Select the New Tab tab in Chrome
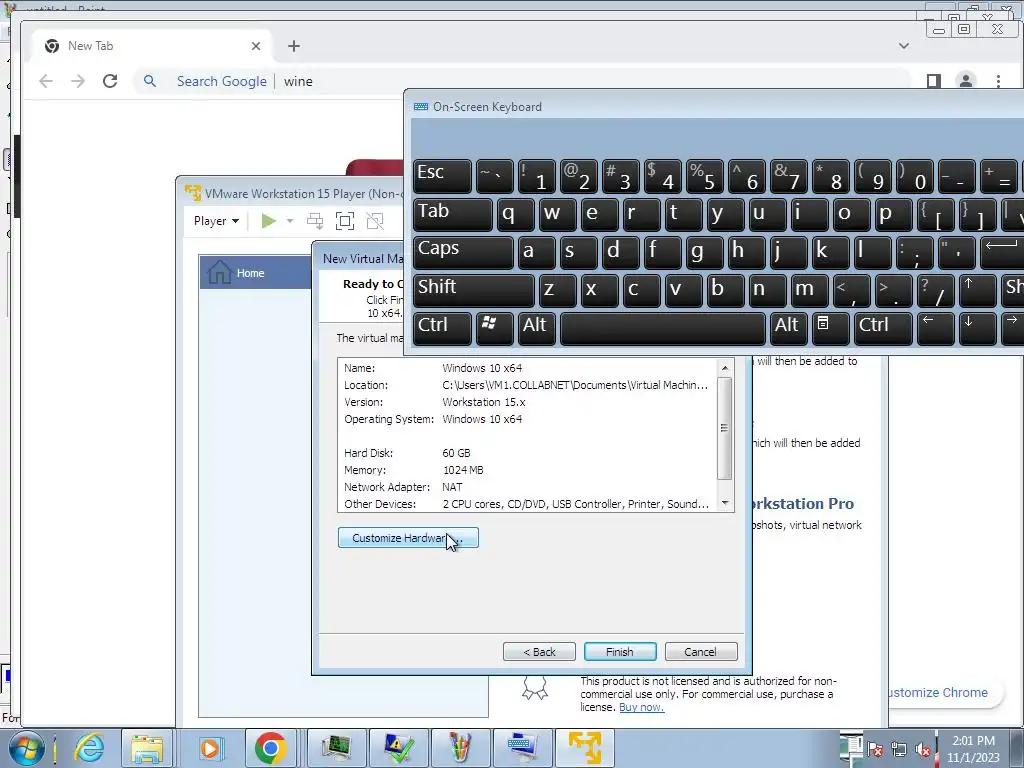 tap(152, 46)
